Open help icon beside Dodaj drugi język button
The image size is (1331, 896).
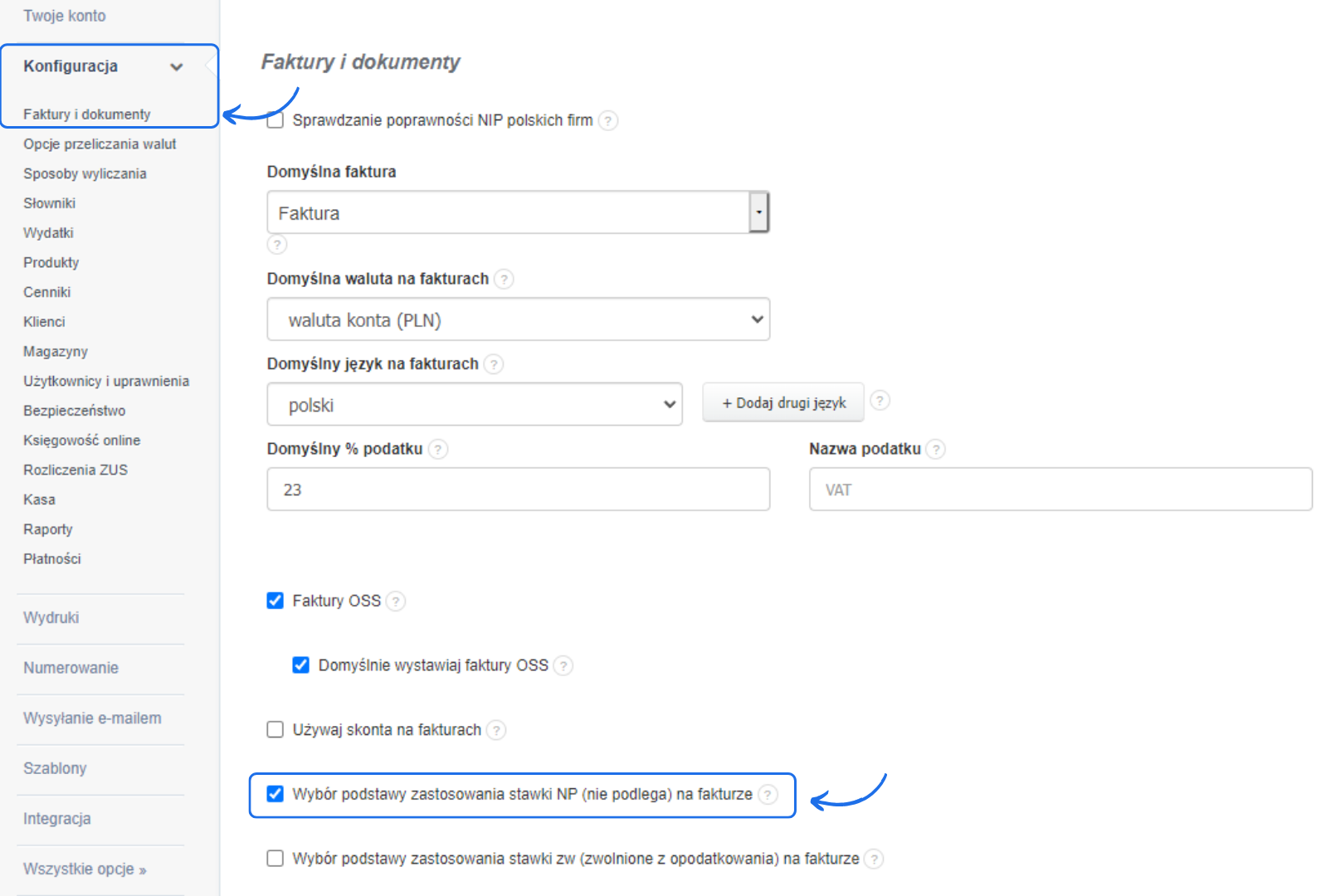(x=880, y=402)
